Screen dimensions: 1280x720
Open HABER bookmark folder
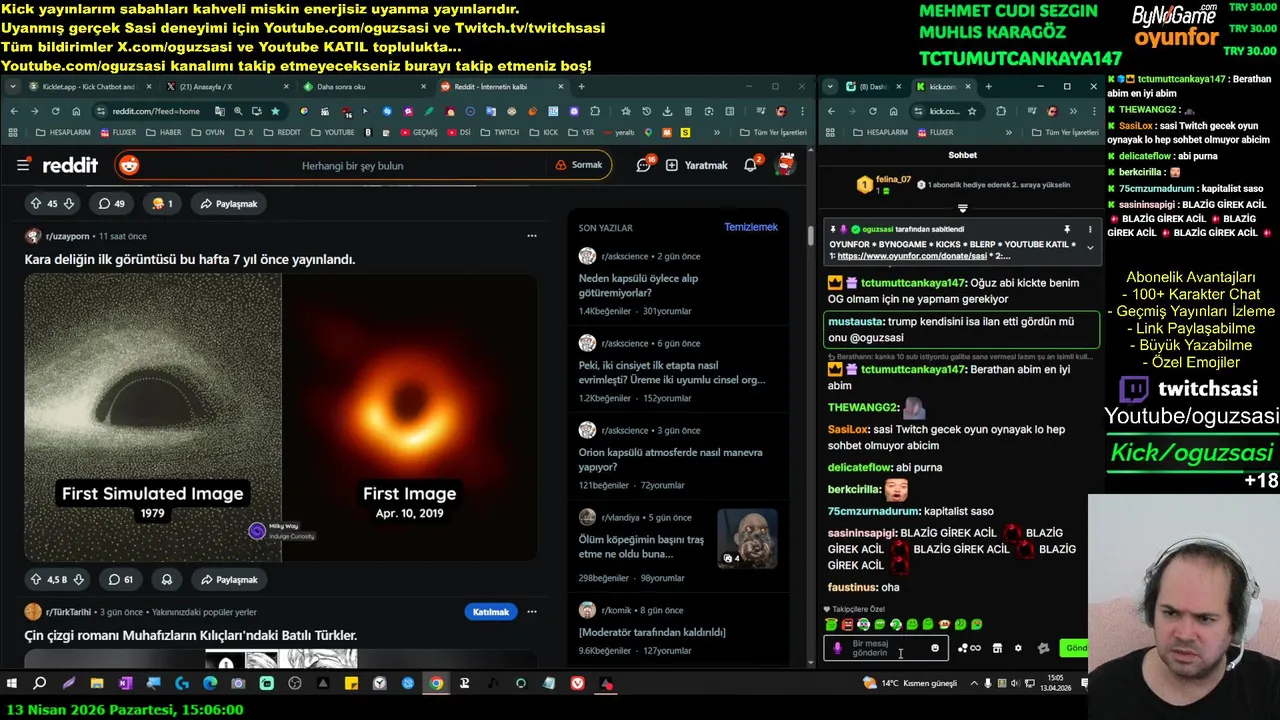(164, 132)
